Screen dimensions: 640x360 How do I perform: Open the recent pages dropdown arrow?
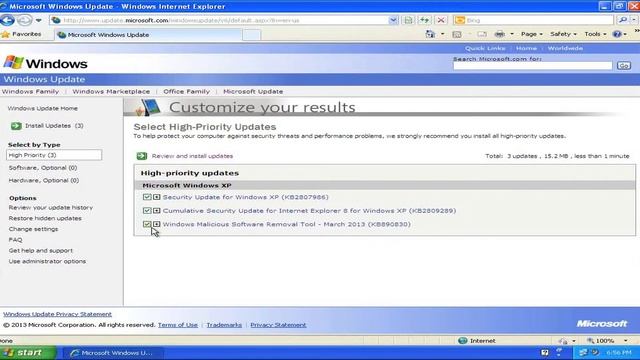[x=38, y=20]
